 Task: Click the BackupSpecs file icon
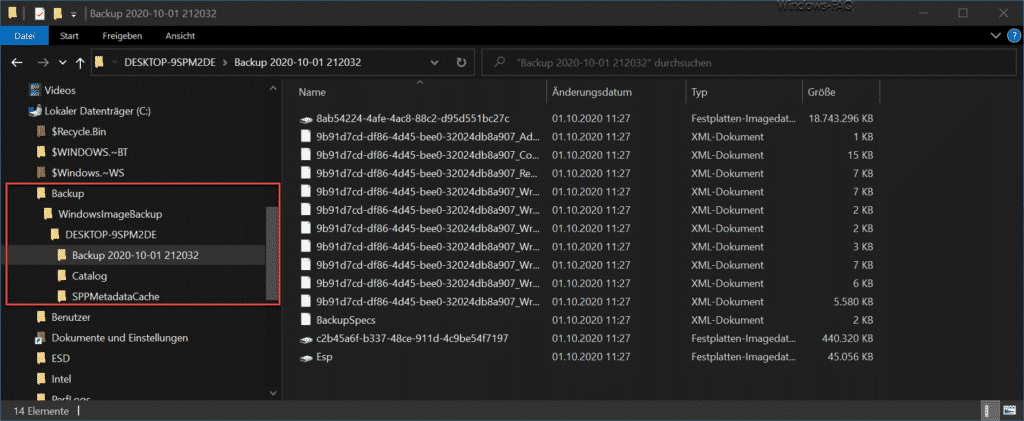tap(306, 320)
